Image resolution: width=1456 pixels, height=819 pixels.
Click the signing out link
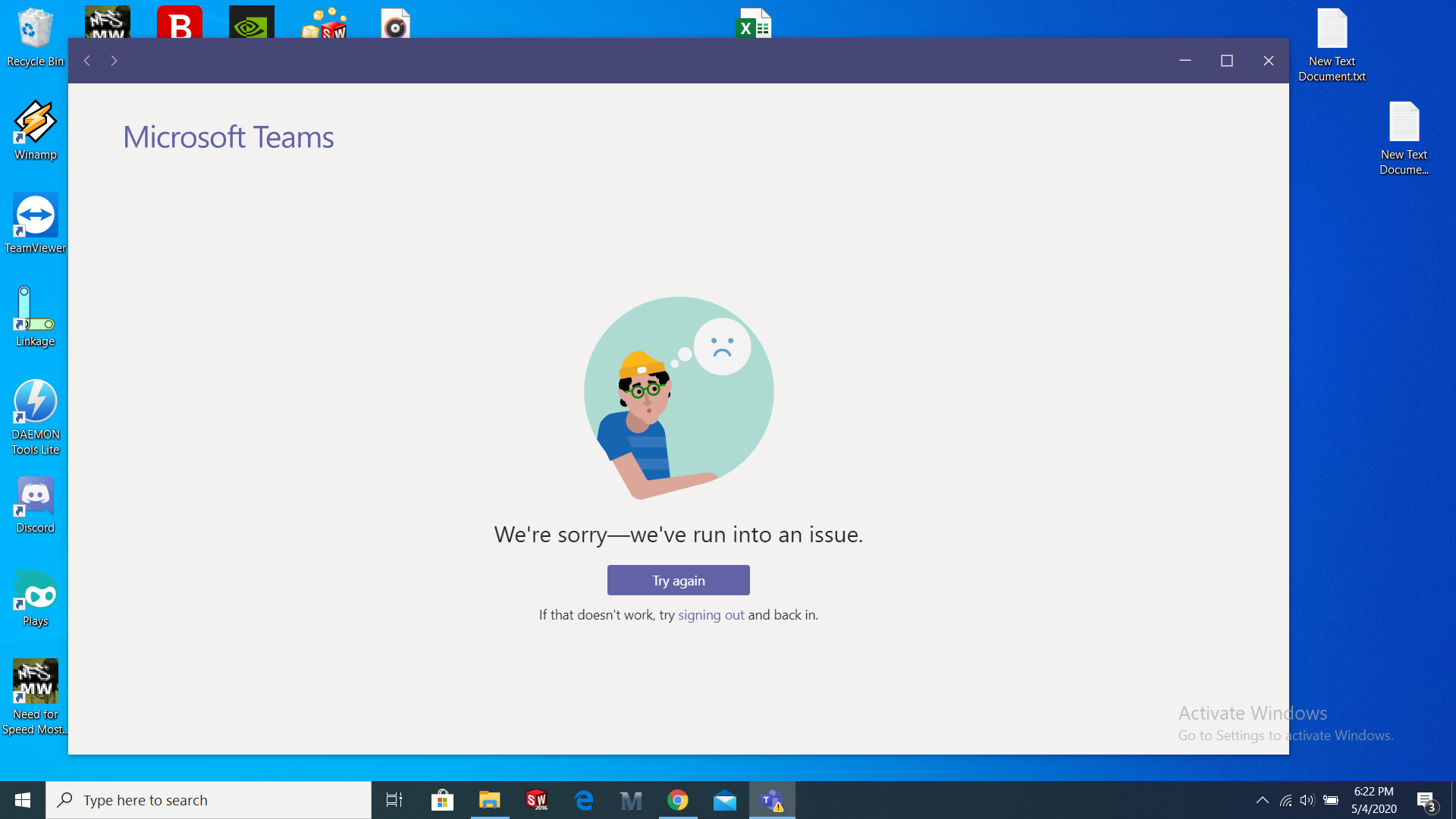(711, 615)
